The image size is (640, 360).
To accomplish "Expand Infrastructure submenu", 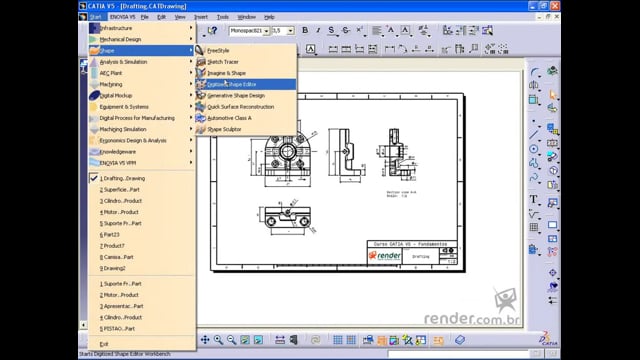I will click(x=142, y=28).
